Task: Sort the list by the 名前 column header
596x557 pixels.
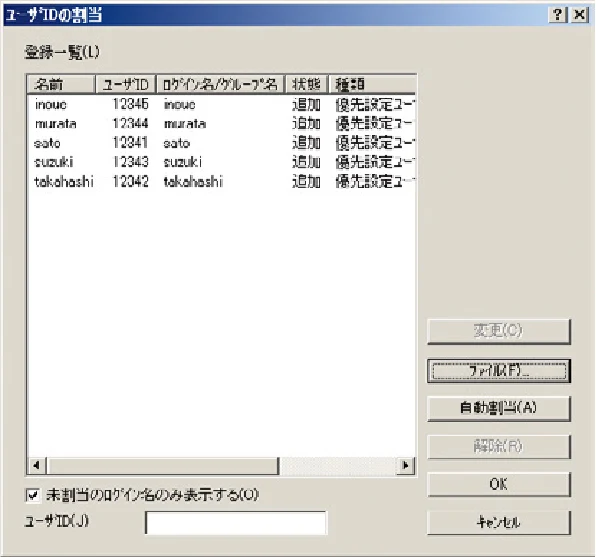Action: [61, 84]
